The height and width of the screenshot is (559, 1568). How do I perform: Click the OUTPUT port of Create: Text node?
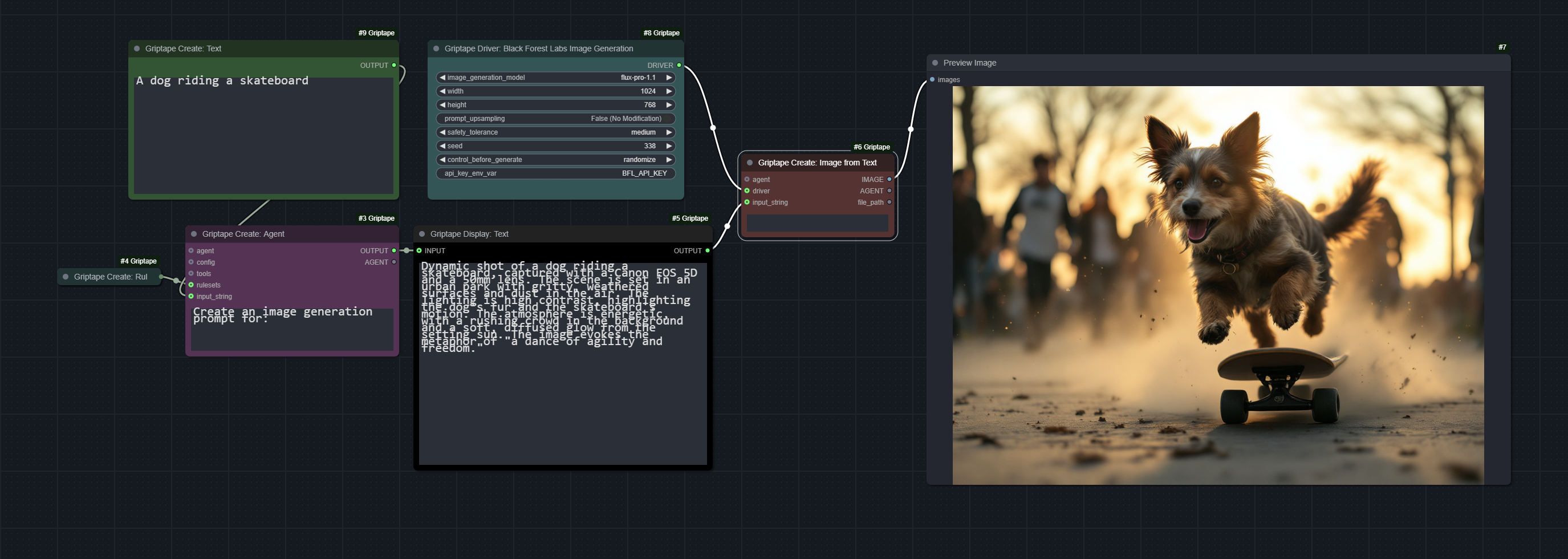[x=394, y=65]
